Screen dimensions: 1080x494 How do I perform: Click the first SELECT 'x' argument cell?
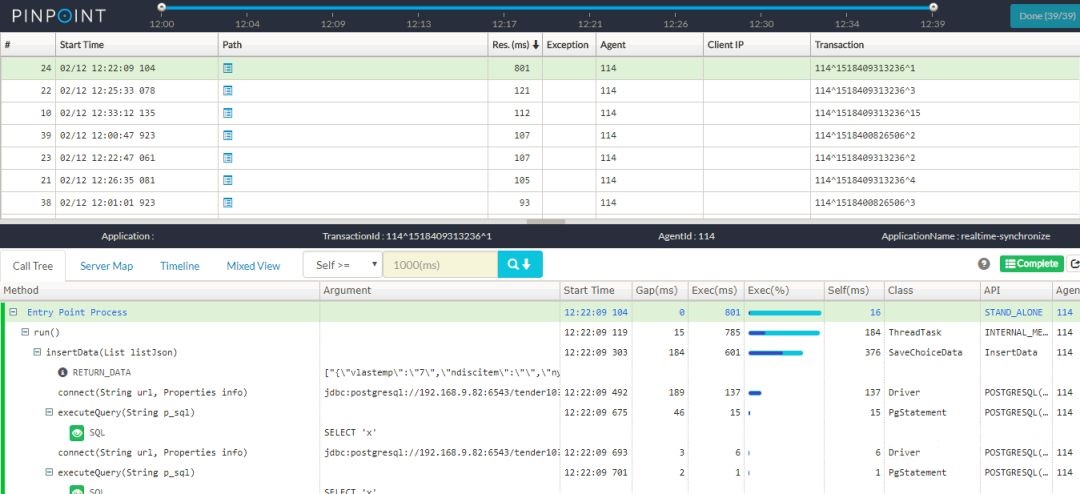pyautogui.click(x=351, y=433)
